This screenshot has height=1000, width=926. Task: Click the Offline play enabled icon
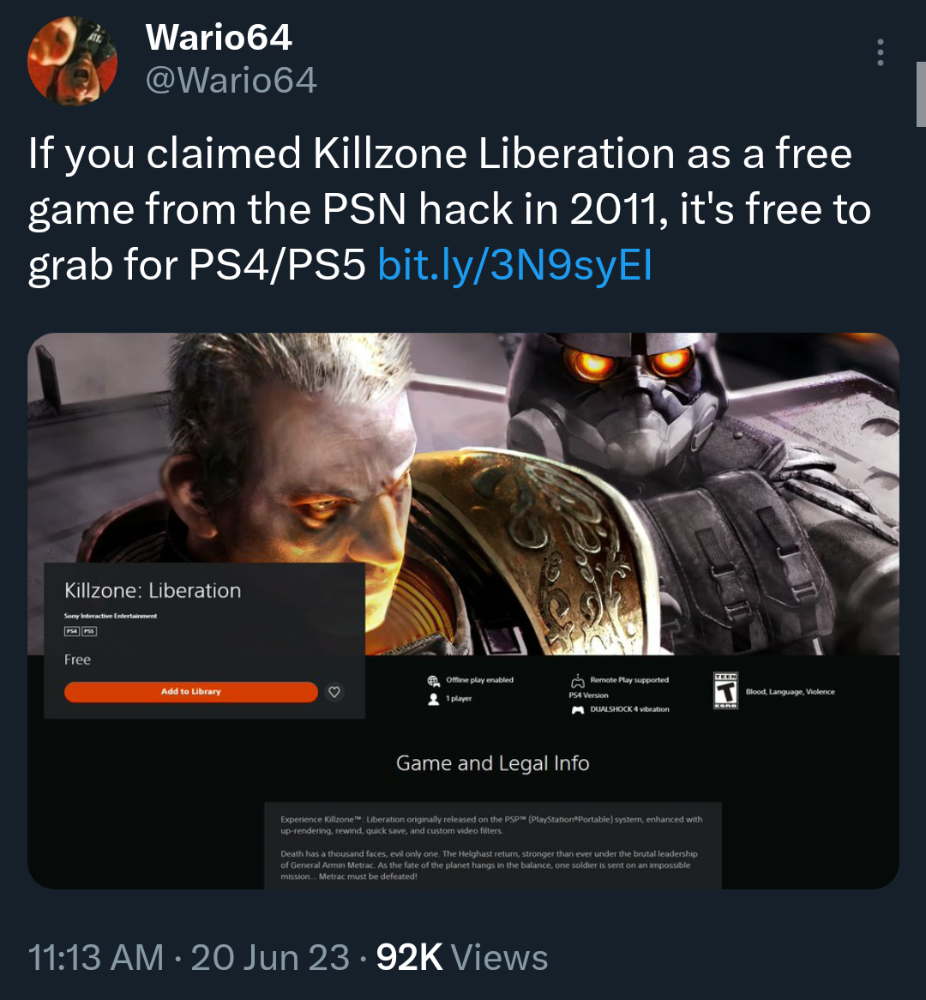click(434, 680)
